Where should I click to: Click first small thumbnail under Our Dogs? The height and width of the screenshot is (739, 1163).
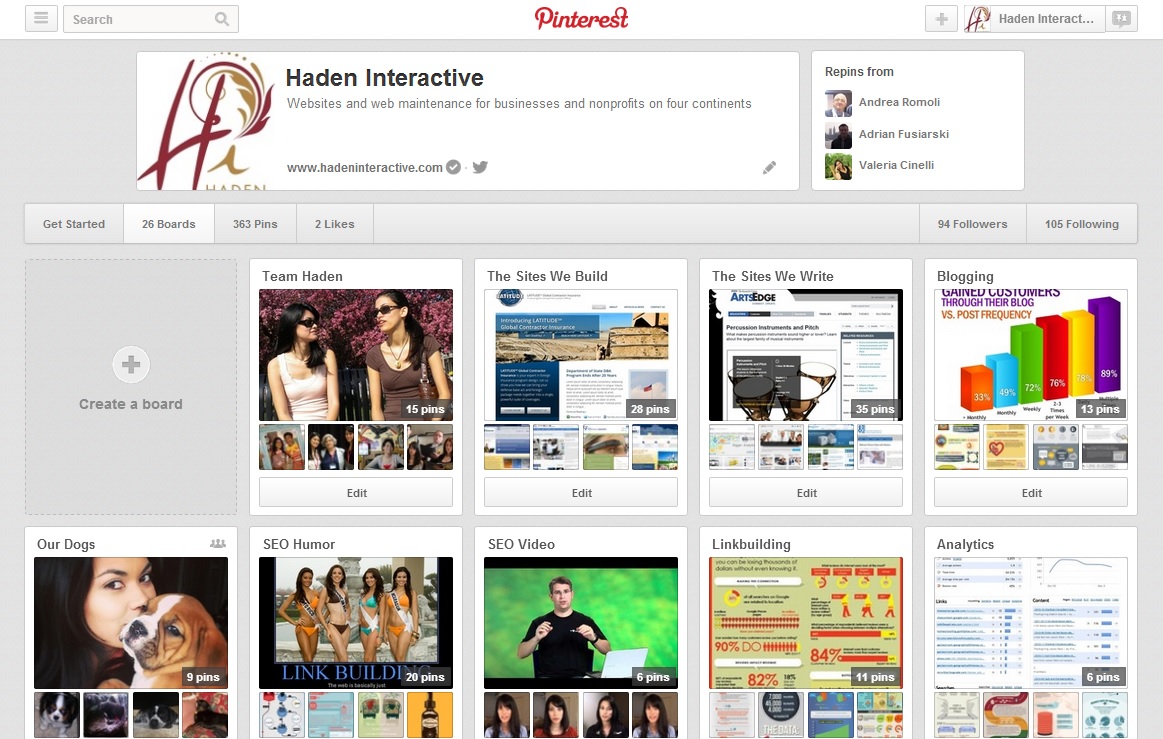[57, 715]
